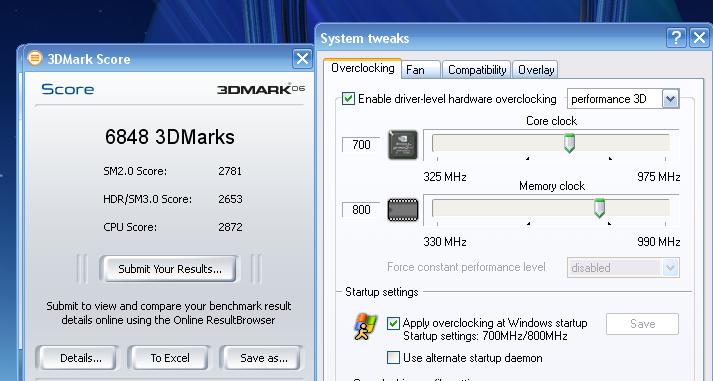This screenshot has width=713, height=381.
Task: Select the Overclocking tab
Action: coord(362,68)
